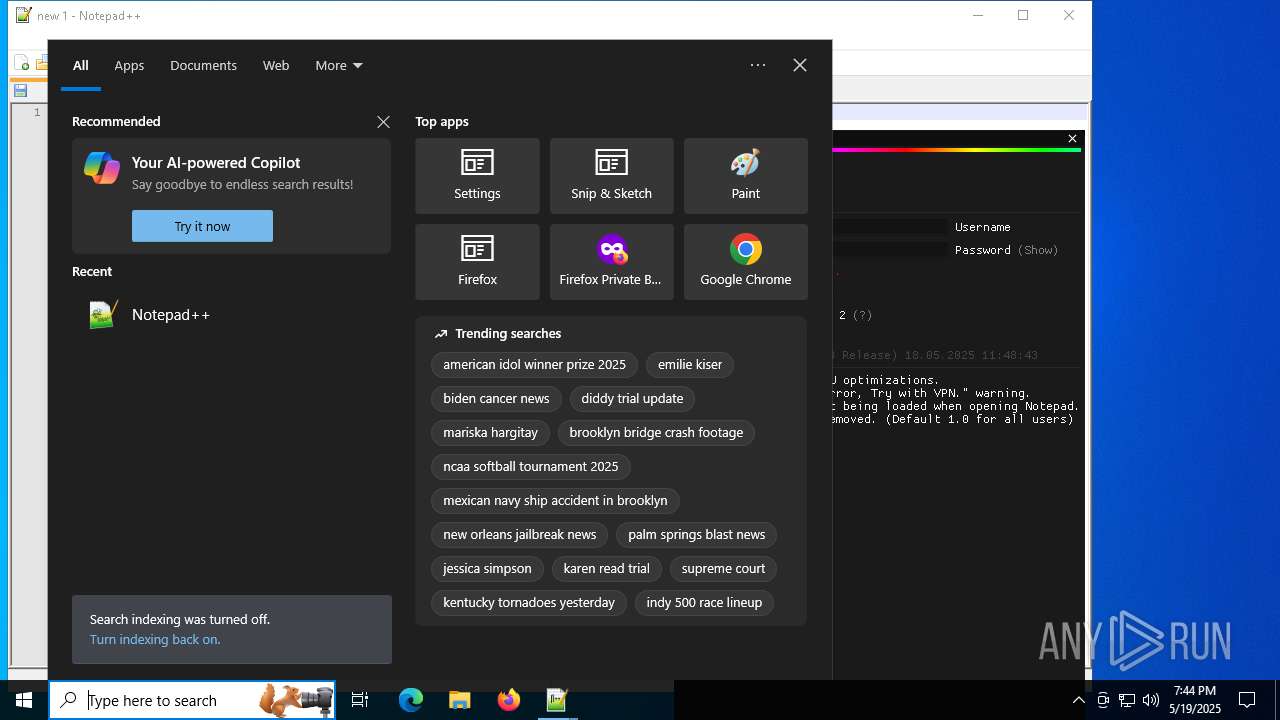Open the Firefox top app tile
Image resolution: width=1280 pixels, height=720 pixels.
point(477,262)
